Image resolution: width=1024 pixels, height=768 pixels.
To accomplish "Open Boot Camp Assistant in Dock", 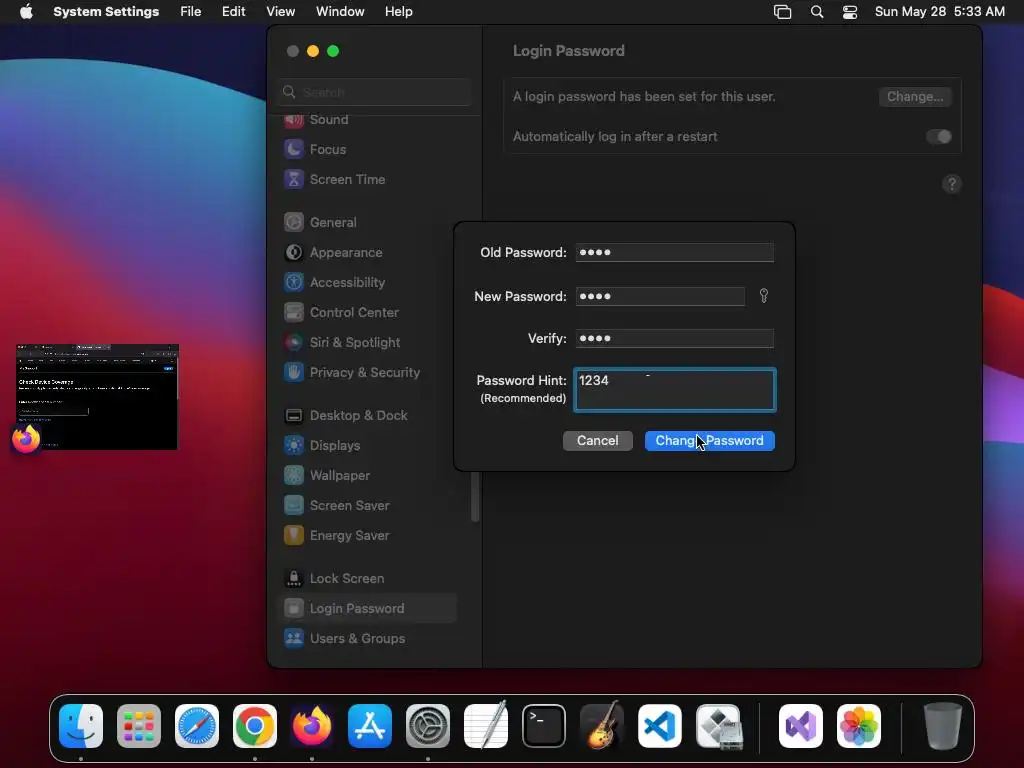I will pos(718,726).
